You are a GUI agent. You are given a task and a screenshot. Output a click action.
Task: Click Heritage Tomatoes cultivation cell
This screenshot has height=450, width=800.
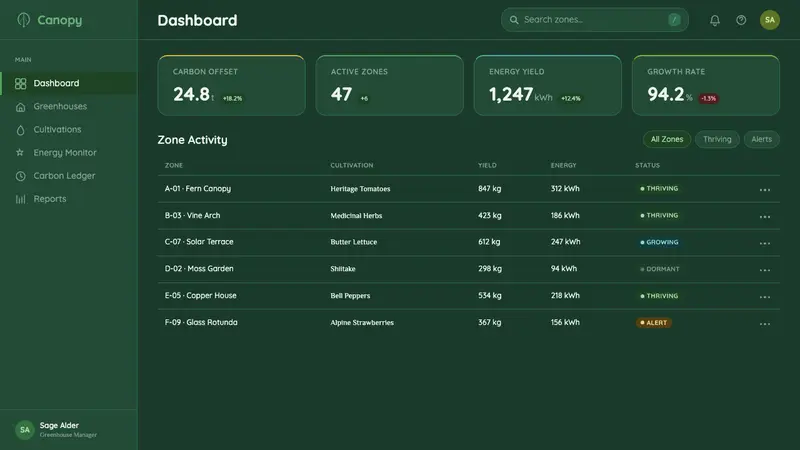[x=360, y=189]
